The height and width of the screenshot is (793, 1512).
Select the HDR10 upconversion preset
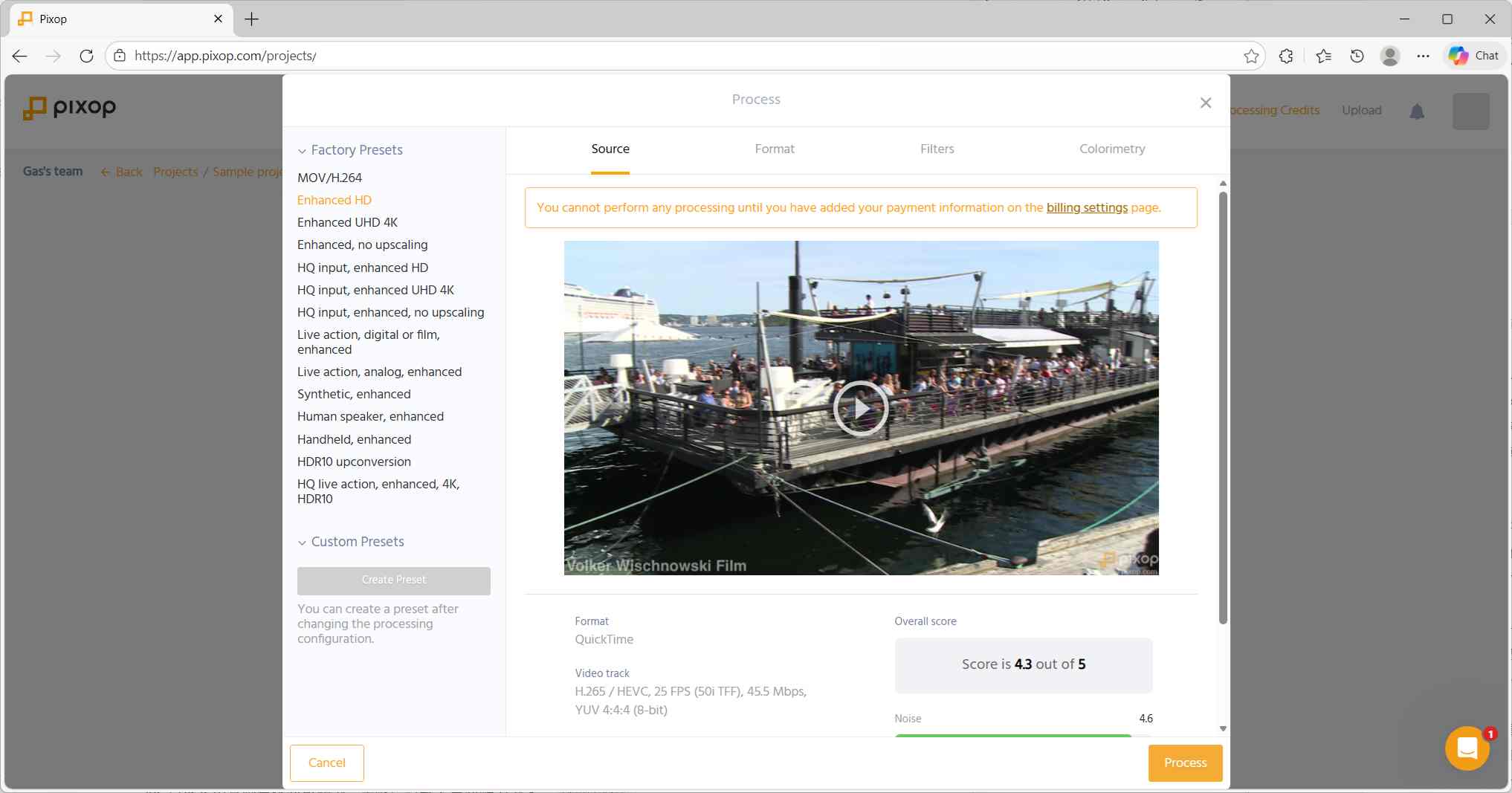tap(354, 462)
